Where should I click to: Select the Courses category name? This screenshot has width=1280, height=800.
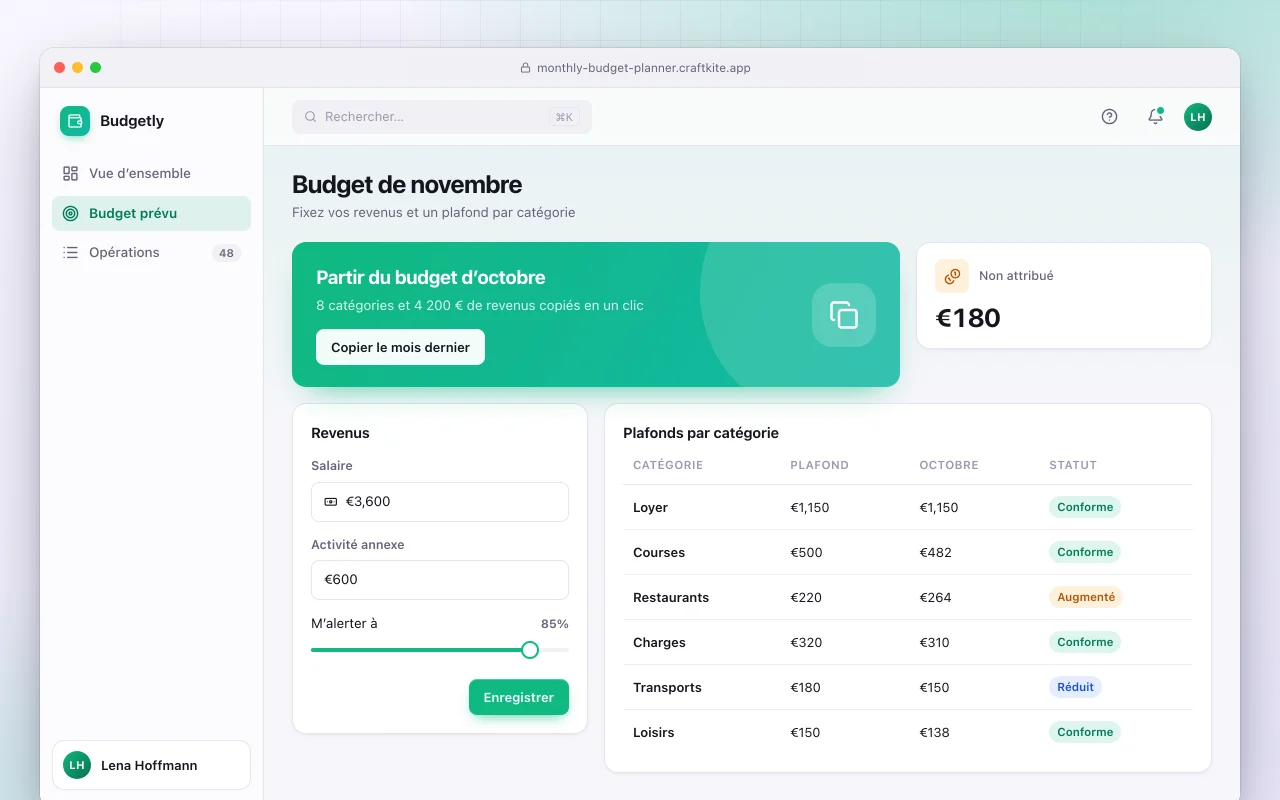pyautogui.click(x=659, y=552)
